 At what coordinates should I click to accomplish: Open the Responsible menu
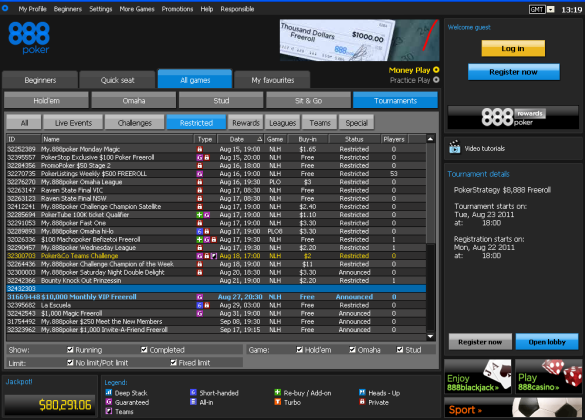[237, 9]
